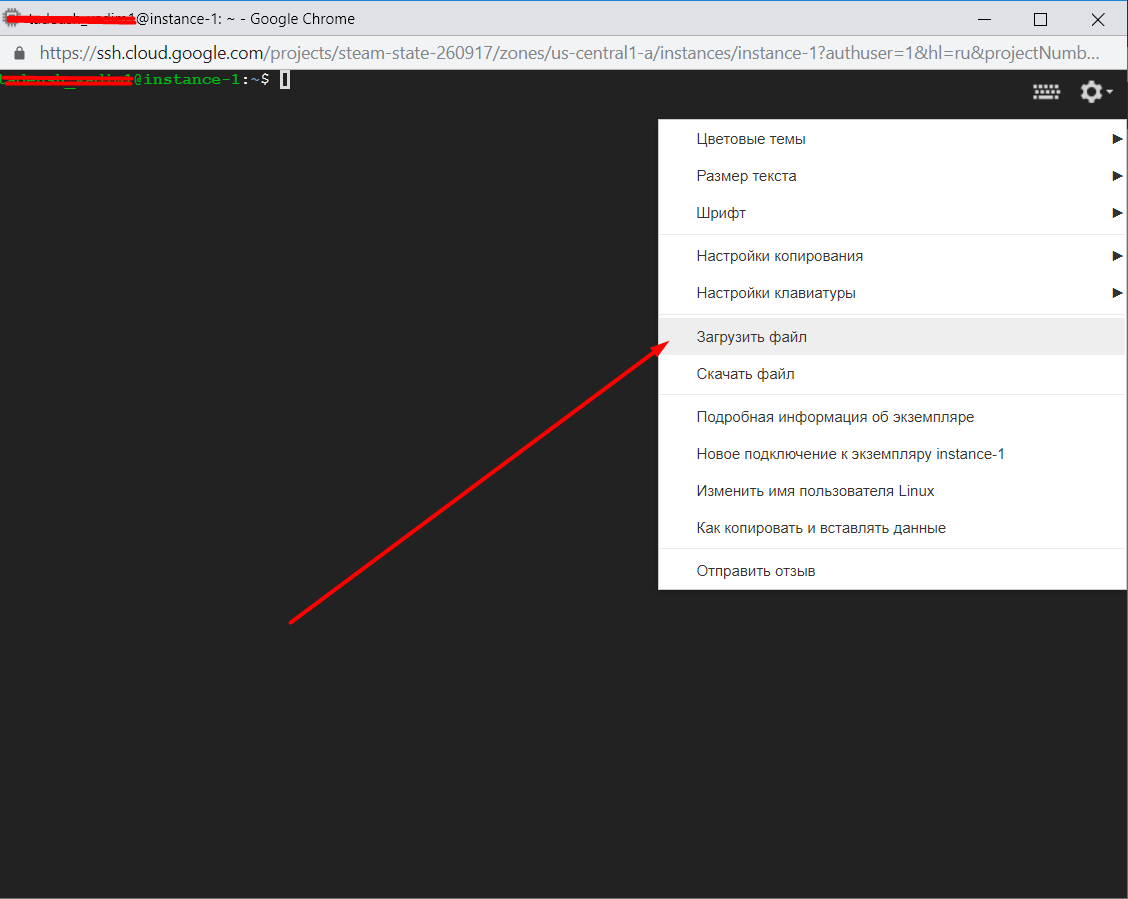
Task: Click the terminal cursor at the prompt
Action: pos(285,80)
